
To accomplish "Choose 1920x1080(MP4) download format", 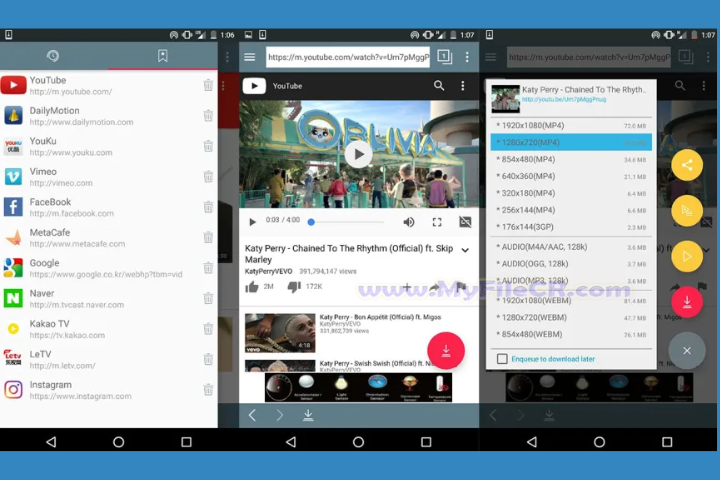I will pos(571,125).
